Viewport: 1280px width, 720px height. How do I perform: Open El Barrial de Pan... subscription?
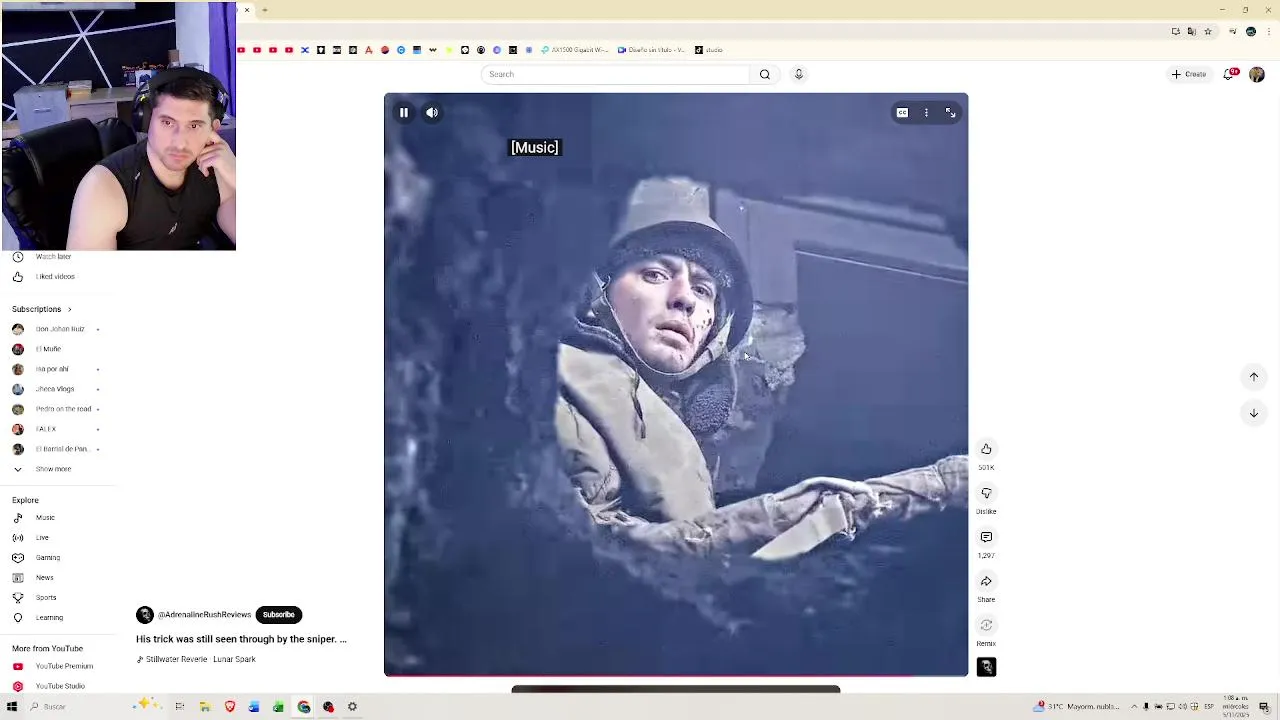pyautogui.click(x=62, y=449)
